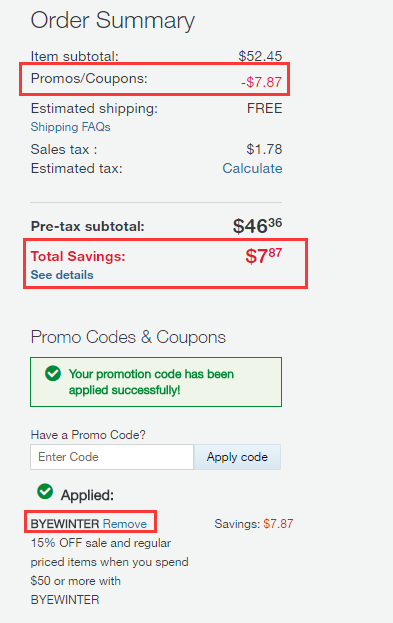393x623 pixels.
Task: Open the Shipping FAQs link
Action: (70, 127)
